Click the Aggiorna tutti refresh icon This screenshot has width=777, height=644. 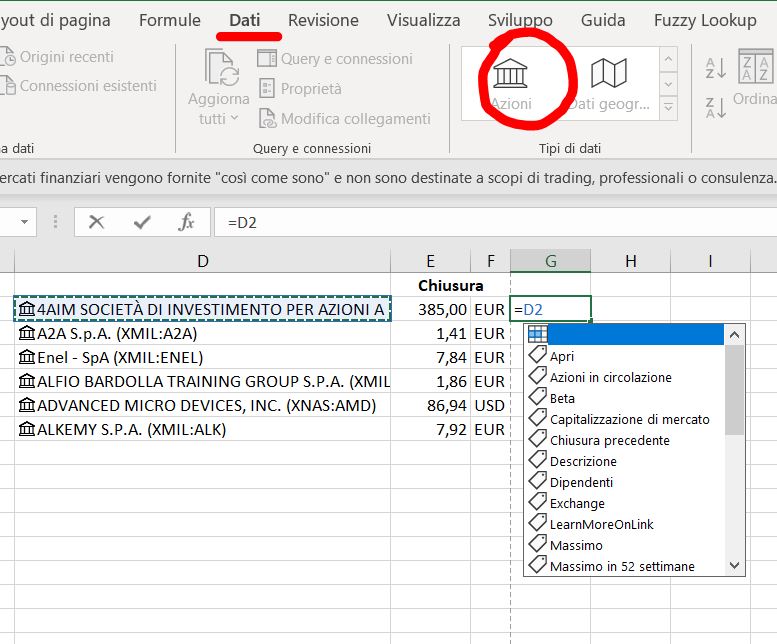222,67
